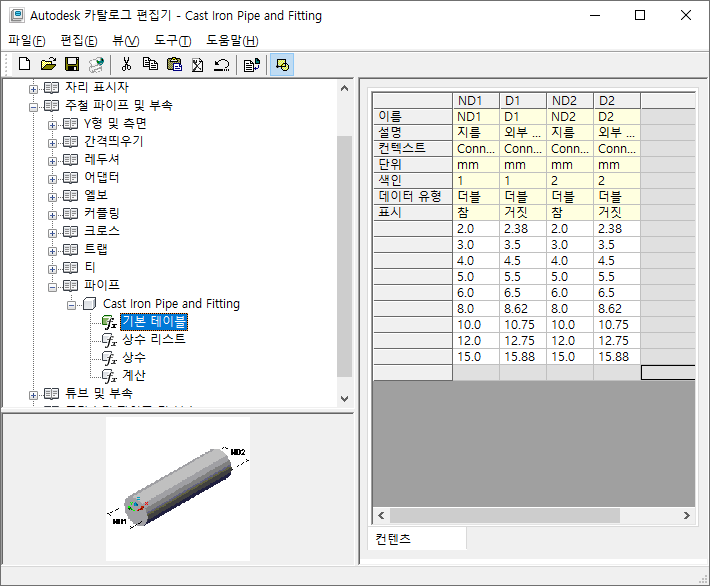Click the part cube icon for Cast Iron Pipe
Screen dimensions: 710x586
(90, 304)
